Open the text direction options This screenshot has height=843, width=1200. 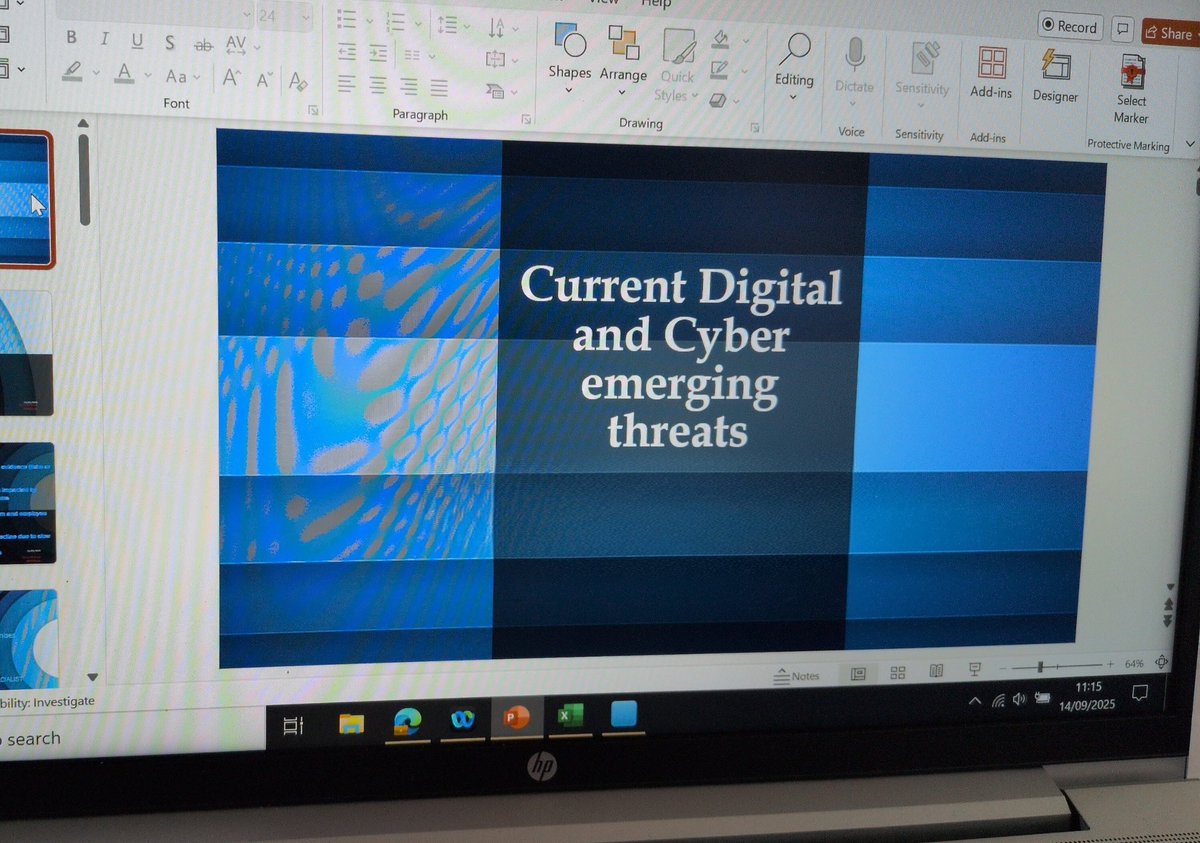[x=497, y=28]
